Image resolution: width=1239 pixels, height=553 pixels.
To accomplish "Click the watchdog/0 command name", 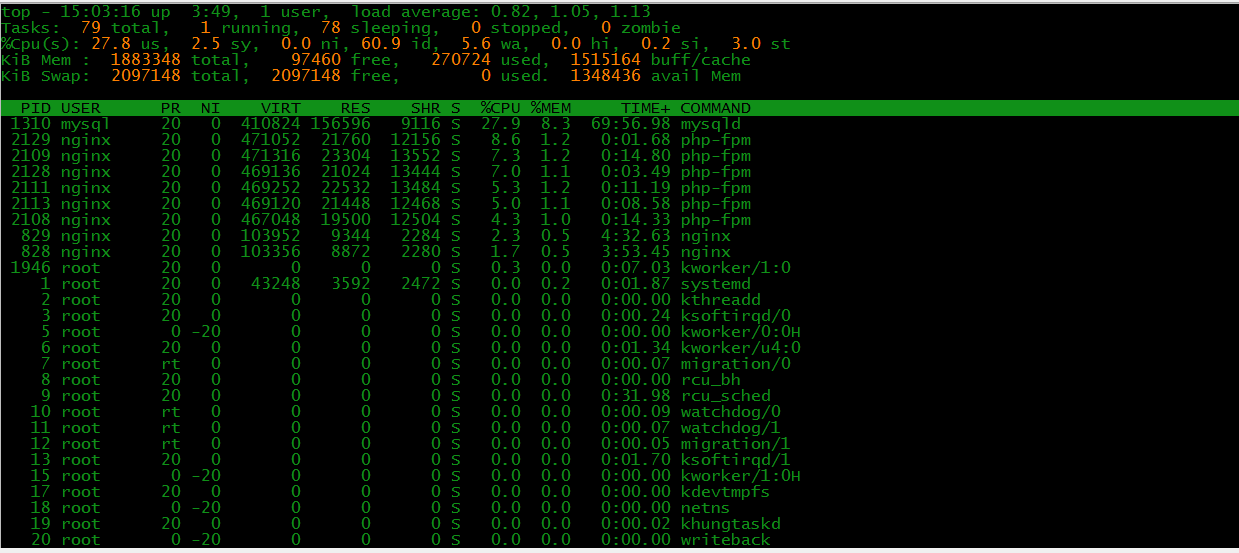I will [730, 412].
